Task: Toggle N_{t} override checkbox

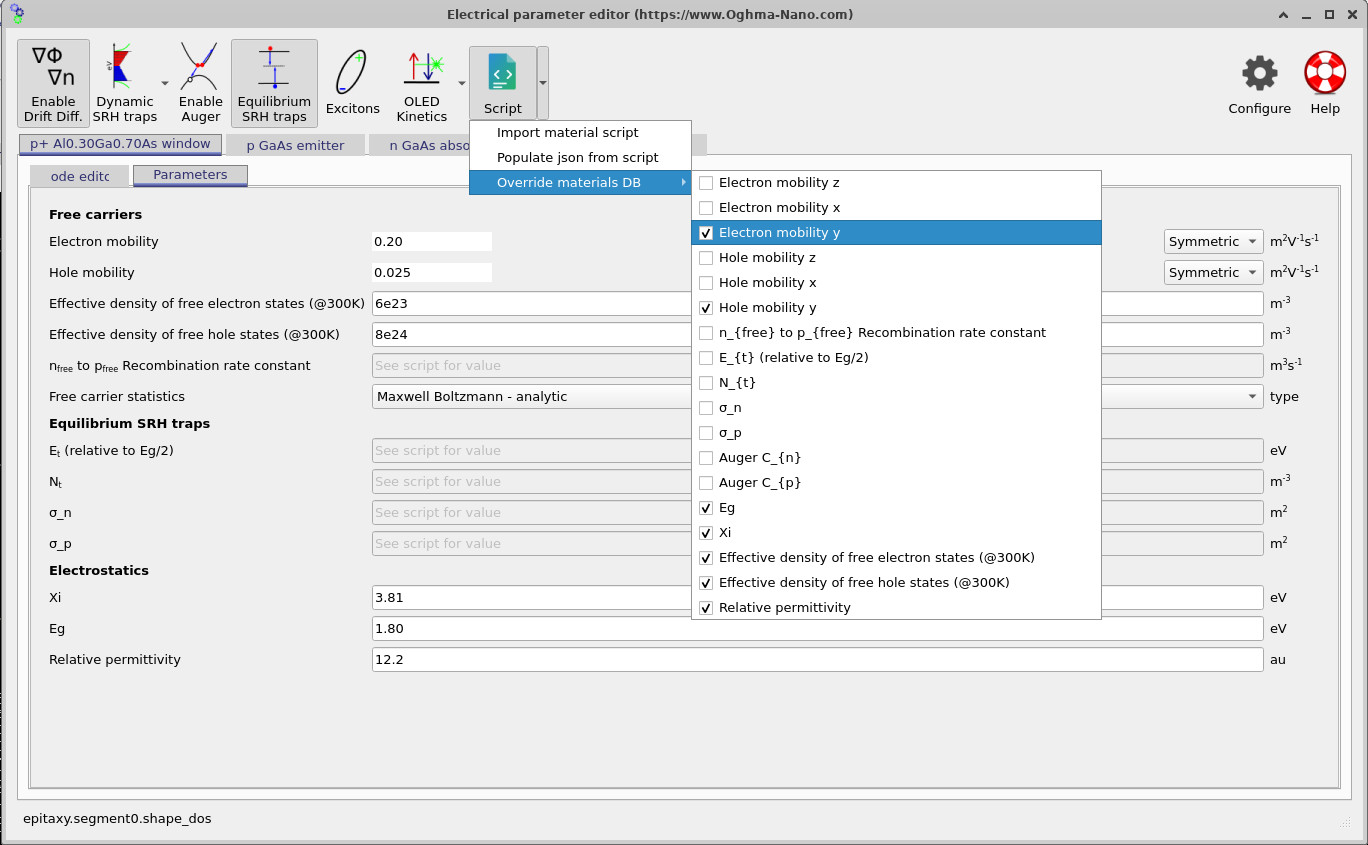Action: tap(706, 383)
